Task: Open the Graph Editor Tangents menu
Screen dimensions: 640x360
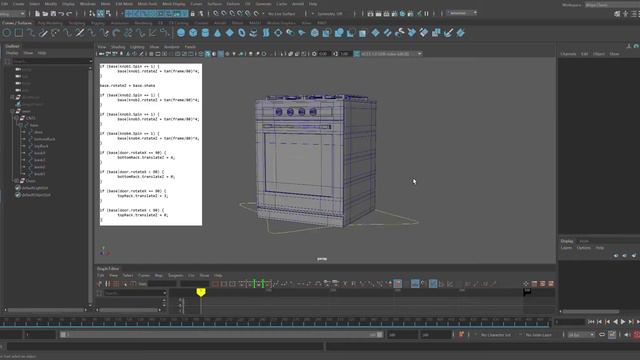Action: pos(176,276)
